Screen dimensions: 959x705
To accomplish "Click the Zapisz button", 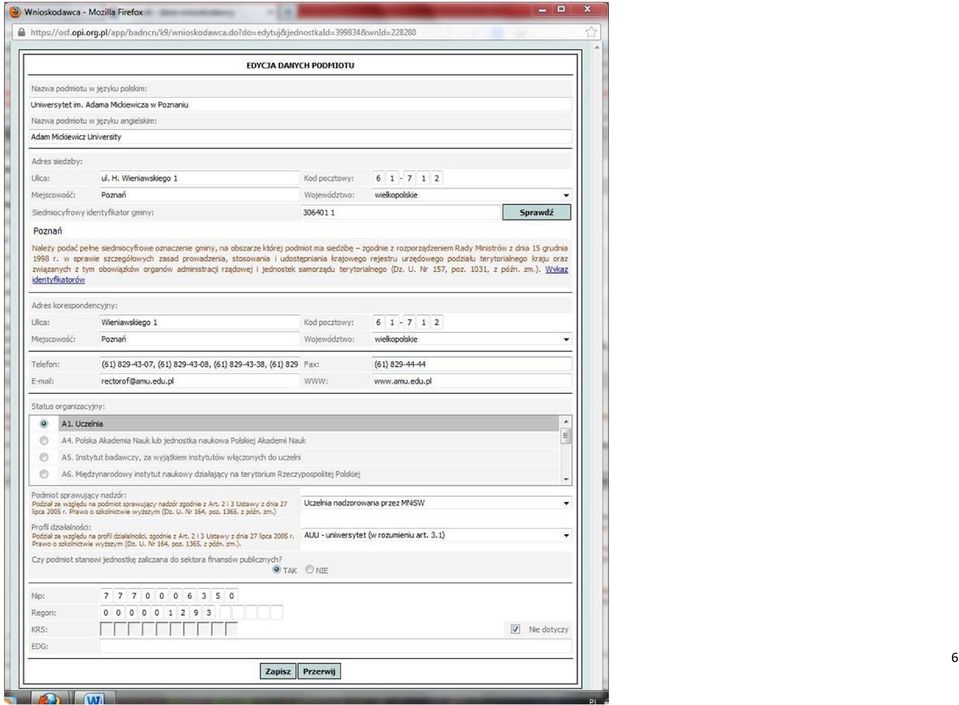I will [278, 671].
